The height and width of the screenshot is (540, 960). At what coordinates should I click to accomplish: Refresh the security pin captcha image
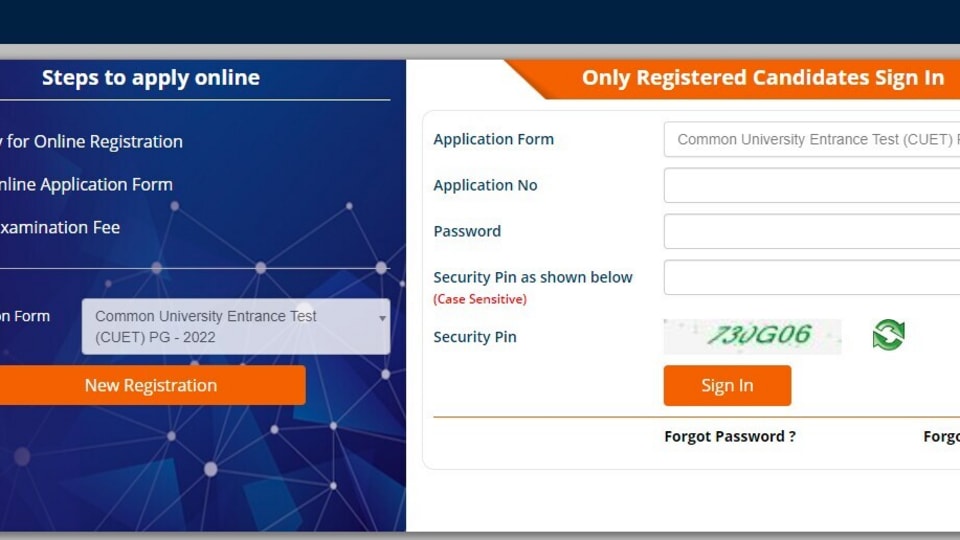[888, 335]
